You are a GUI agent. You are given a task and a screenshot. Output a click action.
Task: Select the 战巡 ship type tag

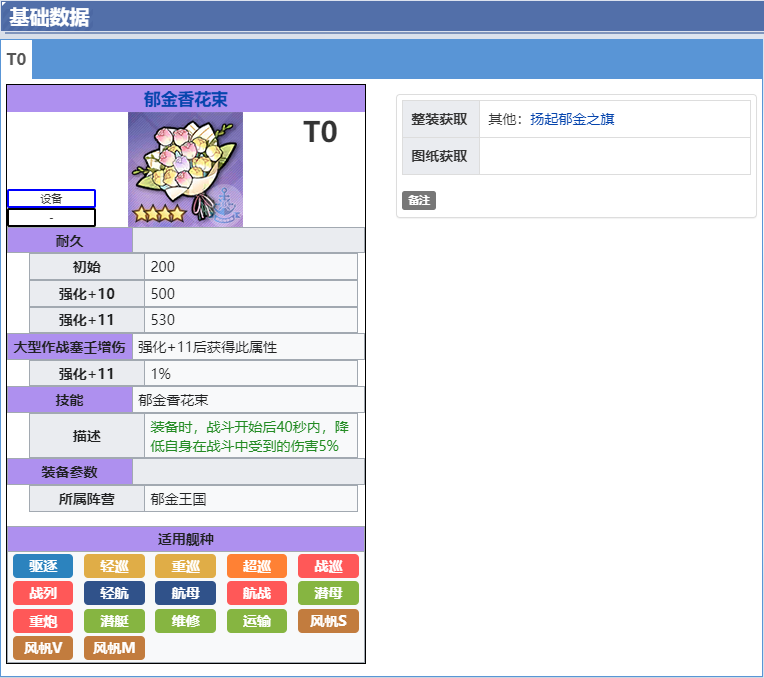328,566
